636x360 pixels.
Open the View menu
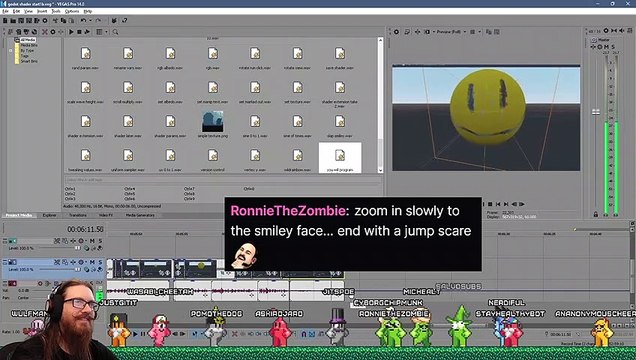[x=28, y=11]
